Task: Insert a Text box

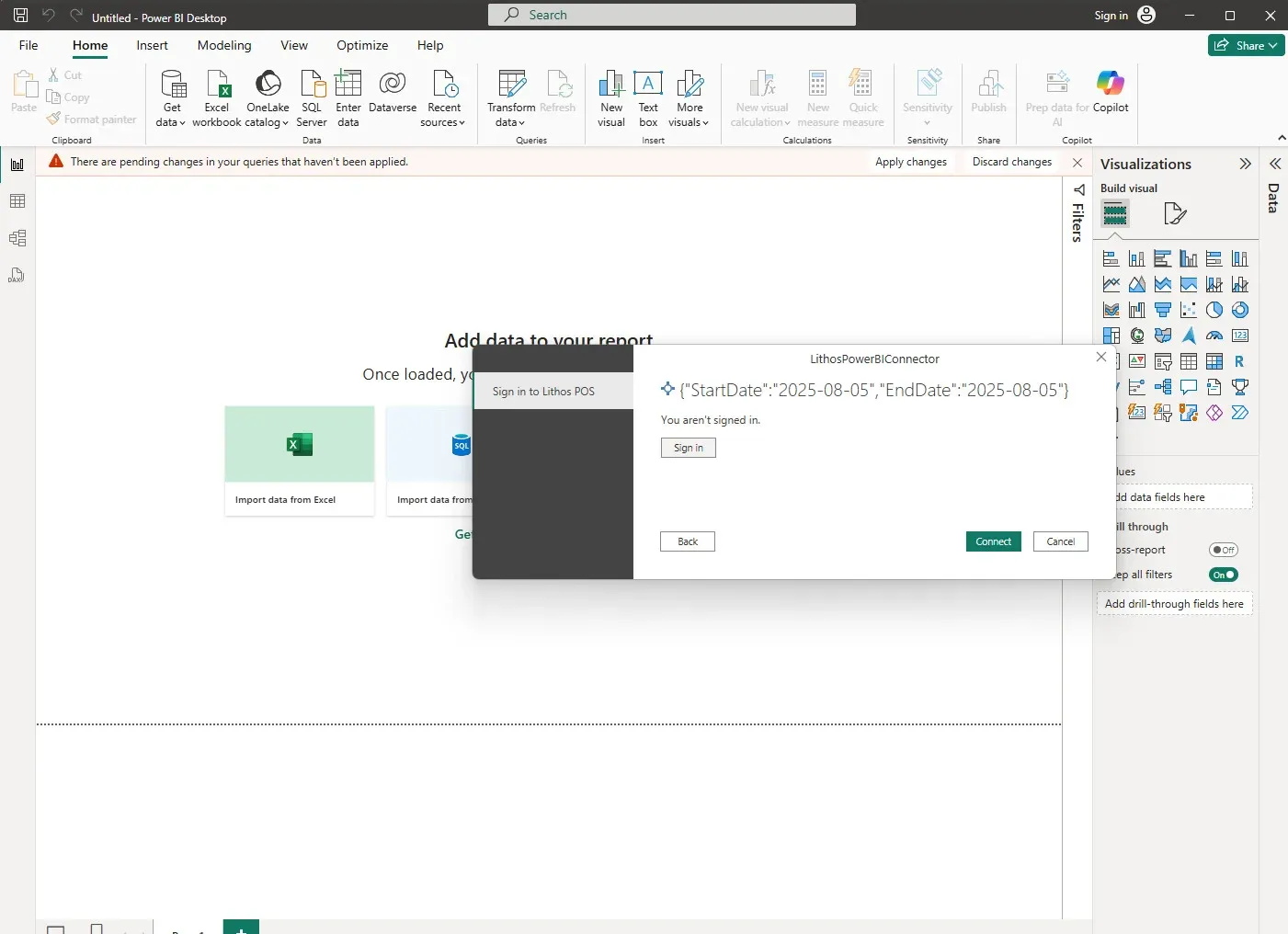Action: click(648, 98)
